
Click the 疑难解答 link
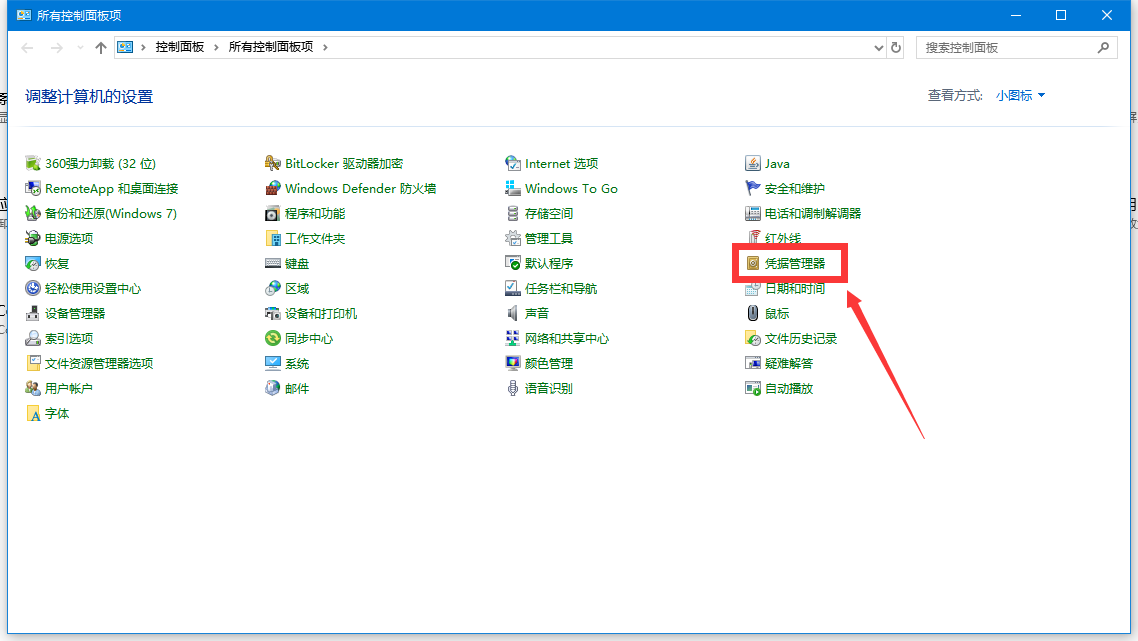[x=789, y=364]
